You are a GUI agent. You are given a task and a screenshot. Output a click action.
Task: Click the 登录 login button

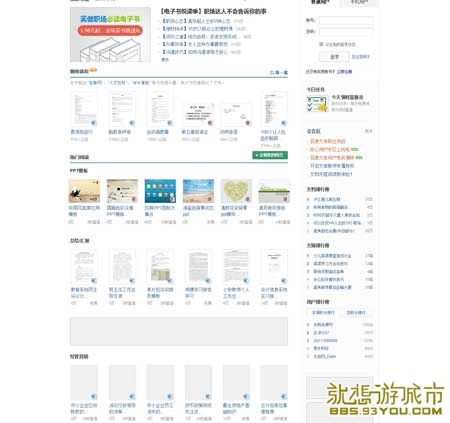(x=334, y=57)
